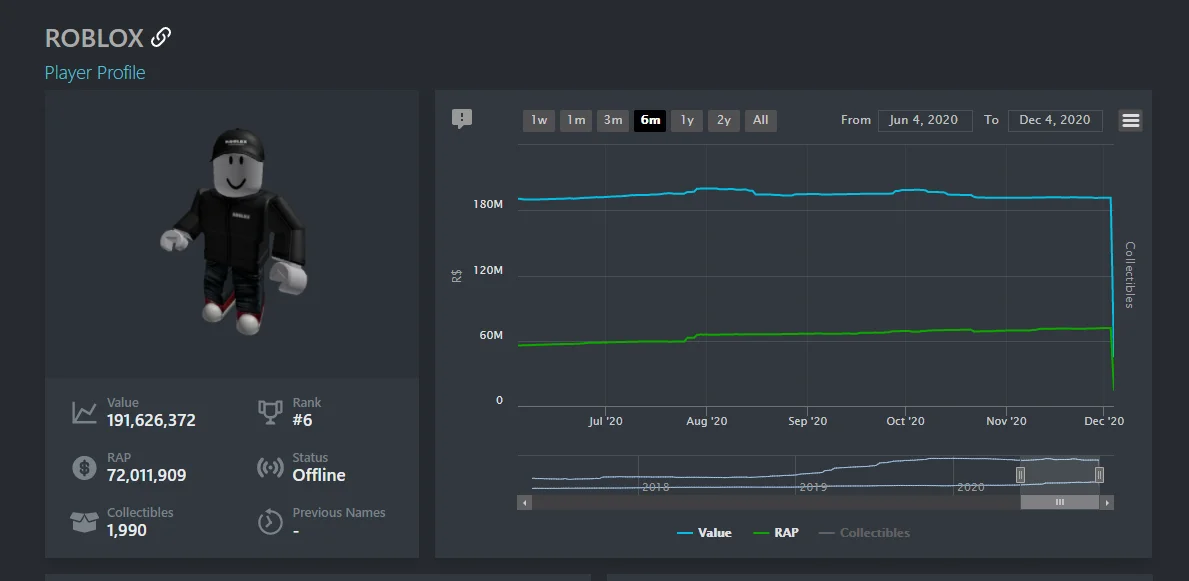Click the Nov '20 axis label

1006,421
